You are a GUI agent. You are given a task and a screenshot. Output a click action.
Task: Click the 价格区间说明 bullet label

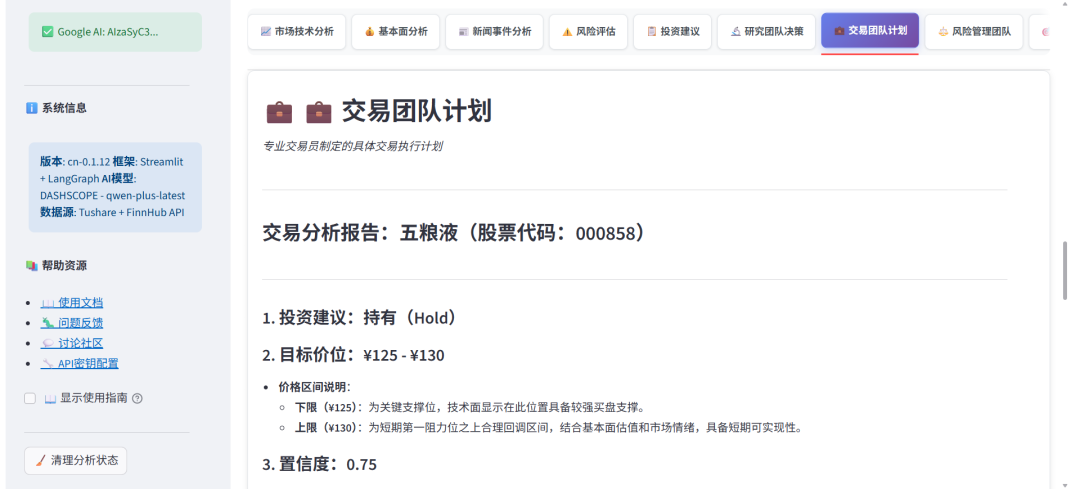[x=314, y=386]
